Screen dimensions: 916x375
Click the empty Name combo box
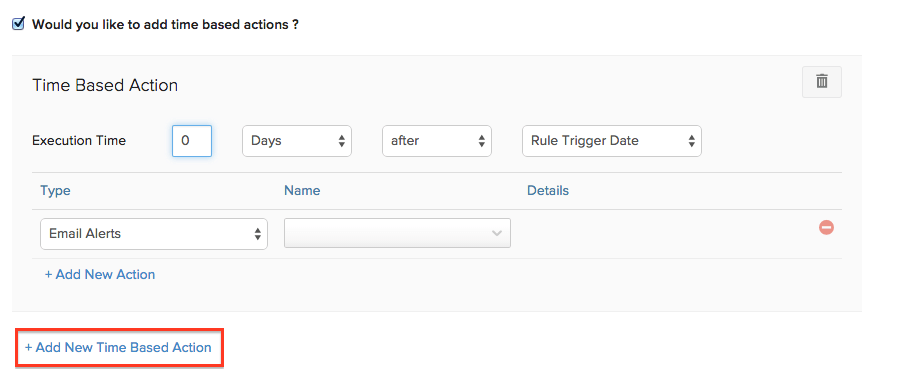pos(397,233)
